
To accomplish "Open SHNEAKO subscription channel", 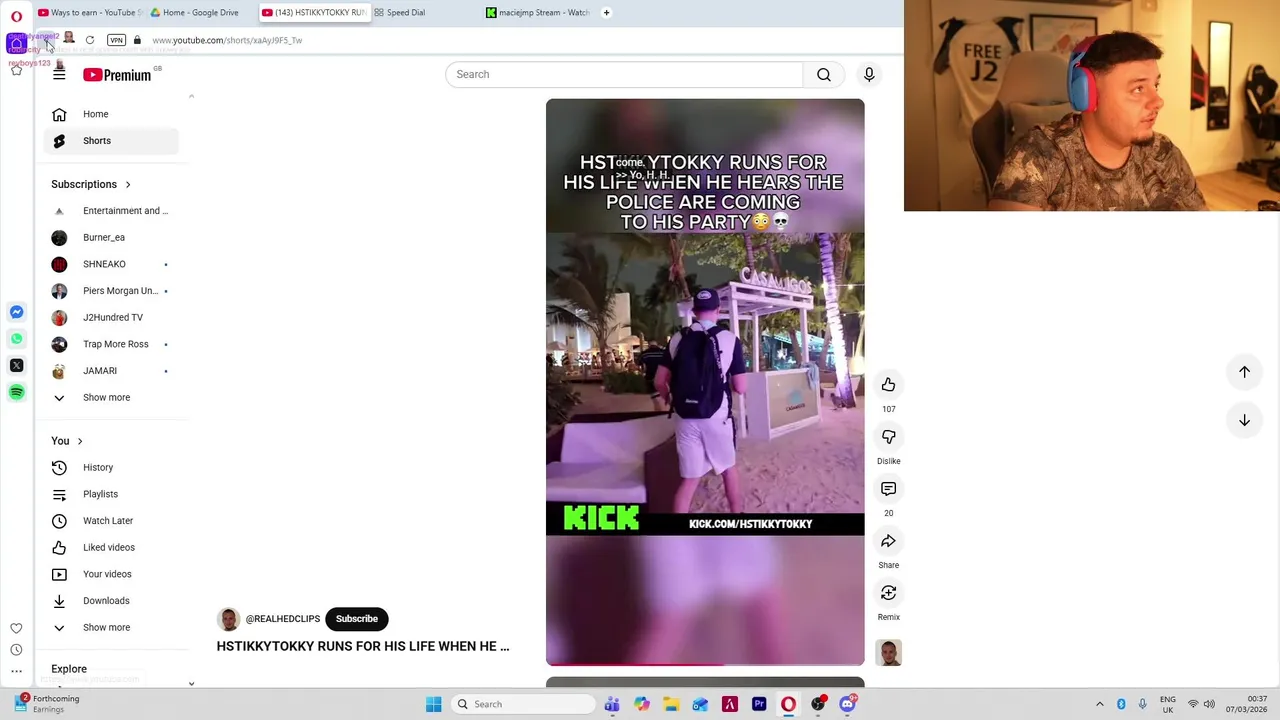I will click(111, 264).
